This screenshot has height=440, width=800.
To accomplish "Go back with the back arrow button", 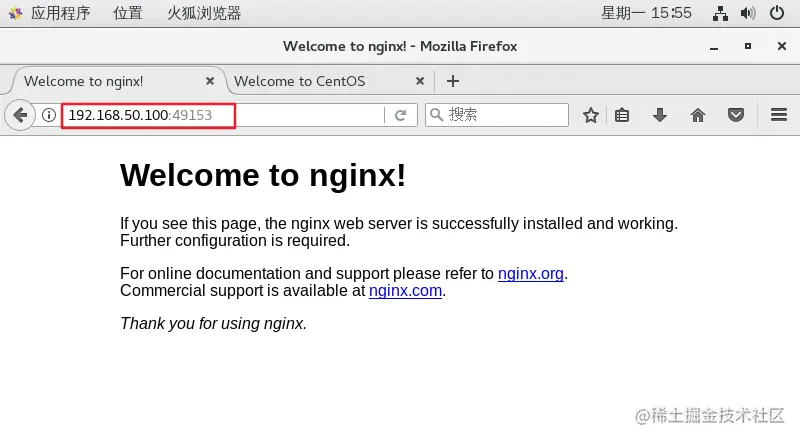I will point(20,115).
